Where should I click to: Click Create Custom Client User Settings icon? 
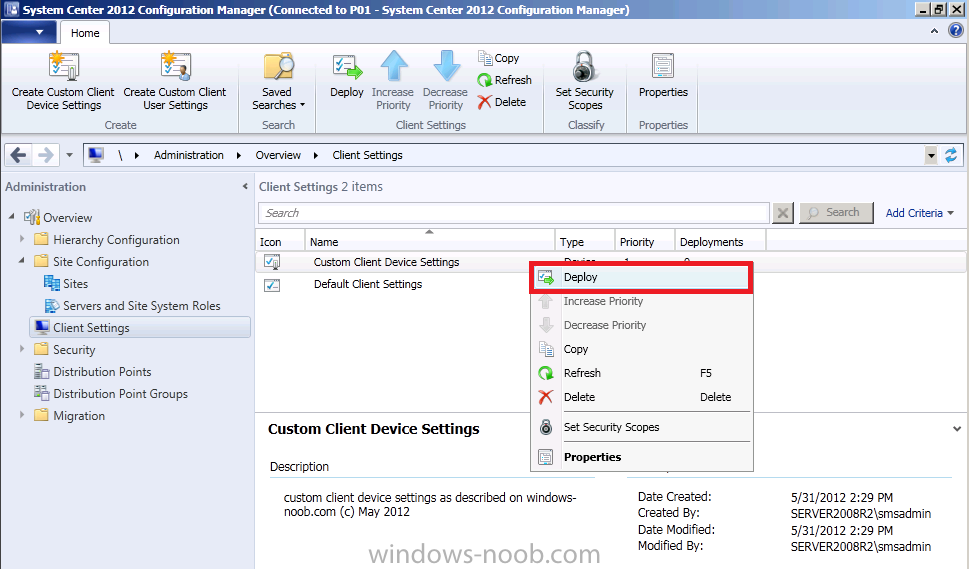tap(176, 67)
